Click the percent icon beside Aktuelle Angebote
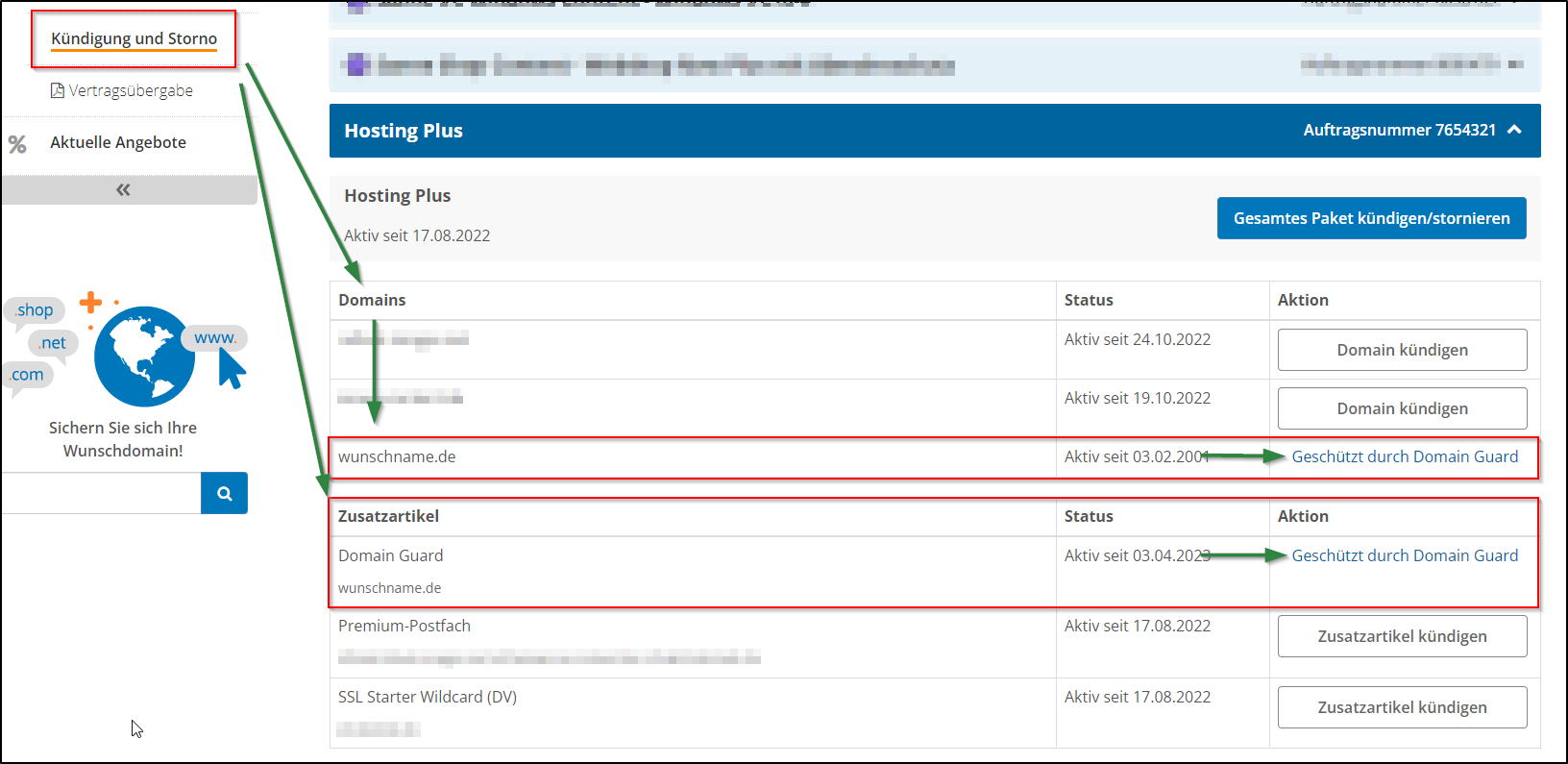This screenshot has height=764, width=1568. pos(17,144)
